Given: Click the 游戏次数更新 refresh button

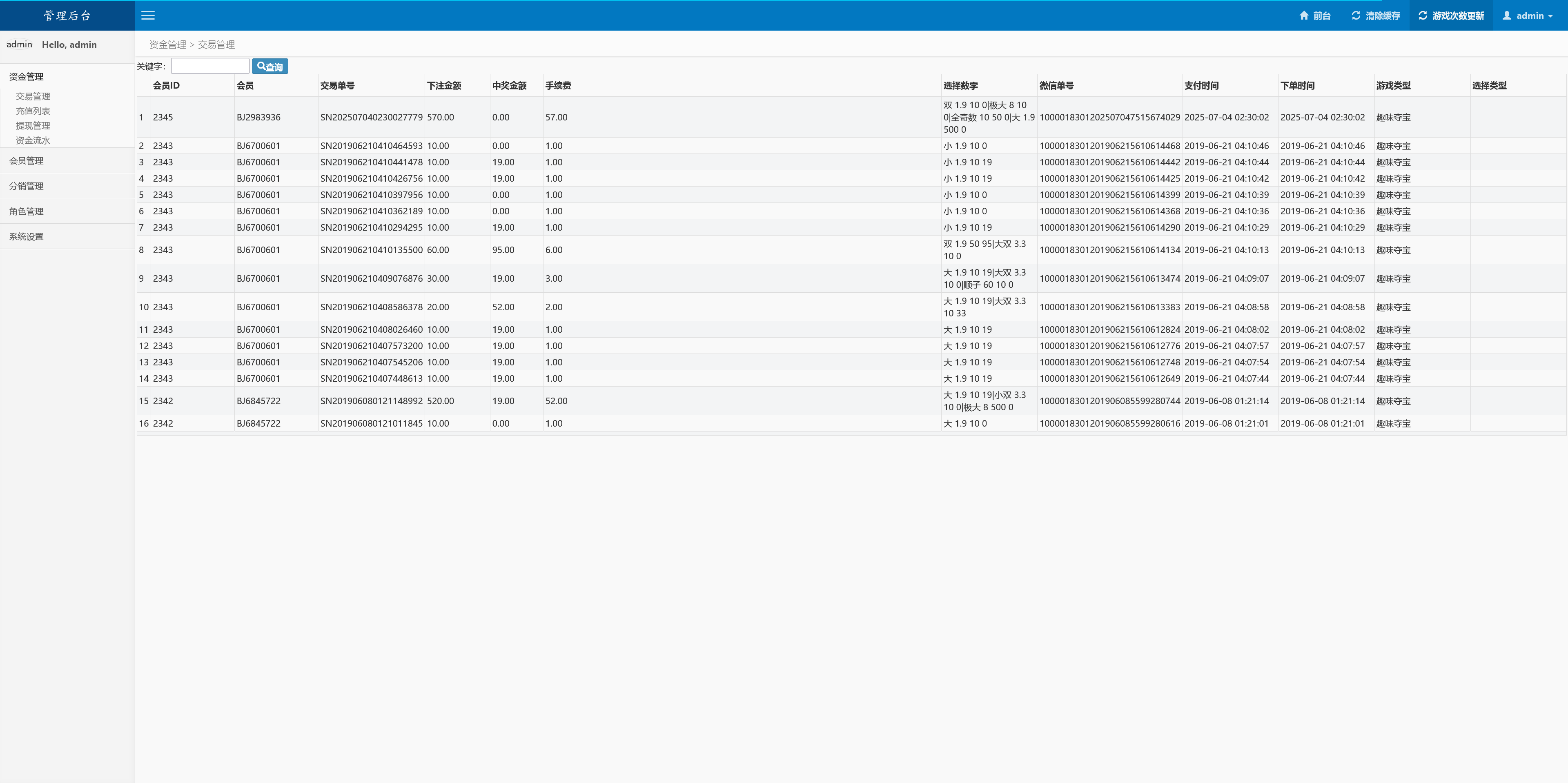Looking at the screenshot, I should coord(1451,16).
